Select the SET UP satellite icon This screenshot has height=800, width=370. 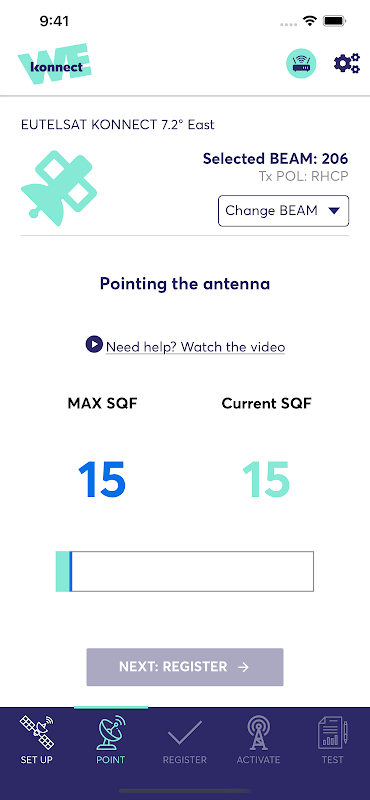37,731
